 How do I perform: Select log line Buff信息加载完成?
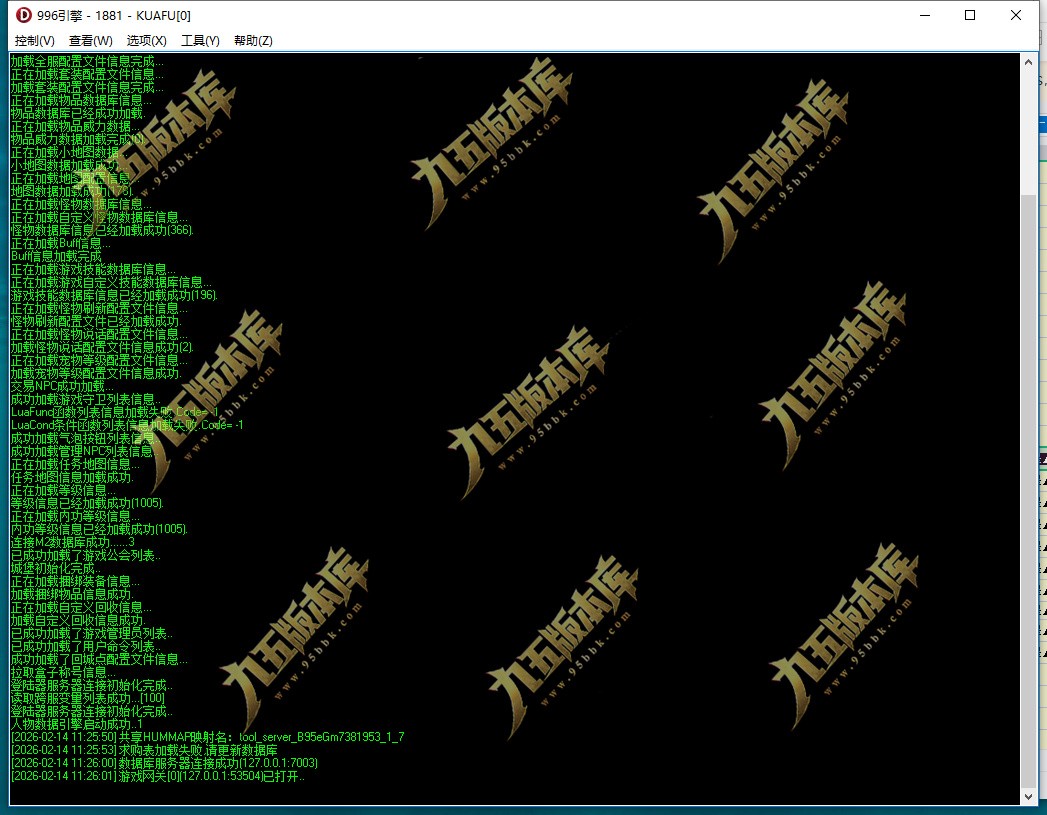click(56, 256)
